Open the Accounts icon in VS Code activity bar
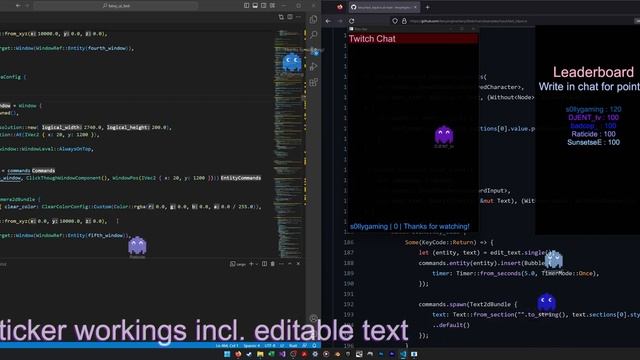The image size is (640, 360). coord(313,319)
